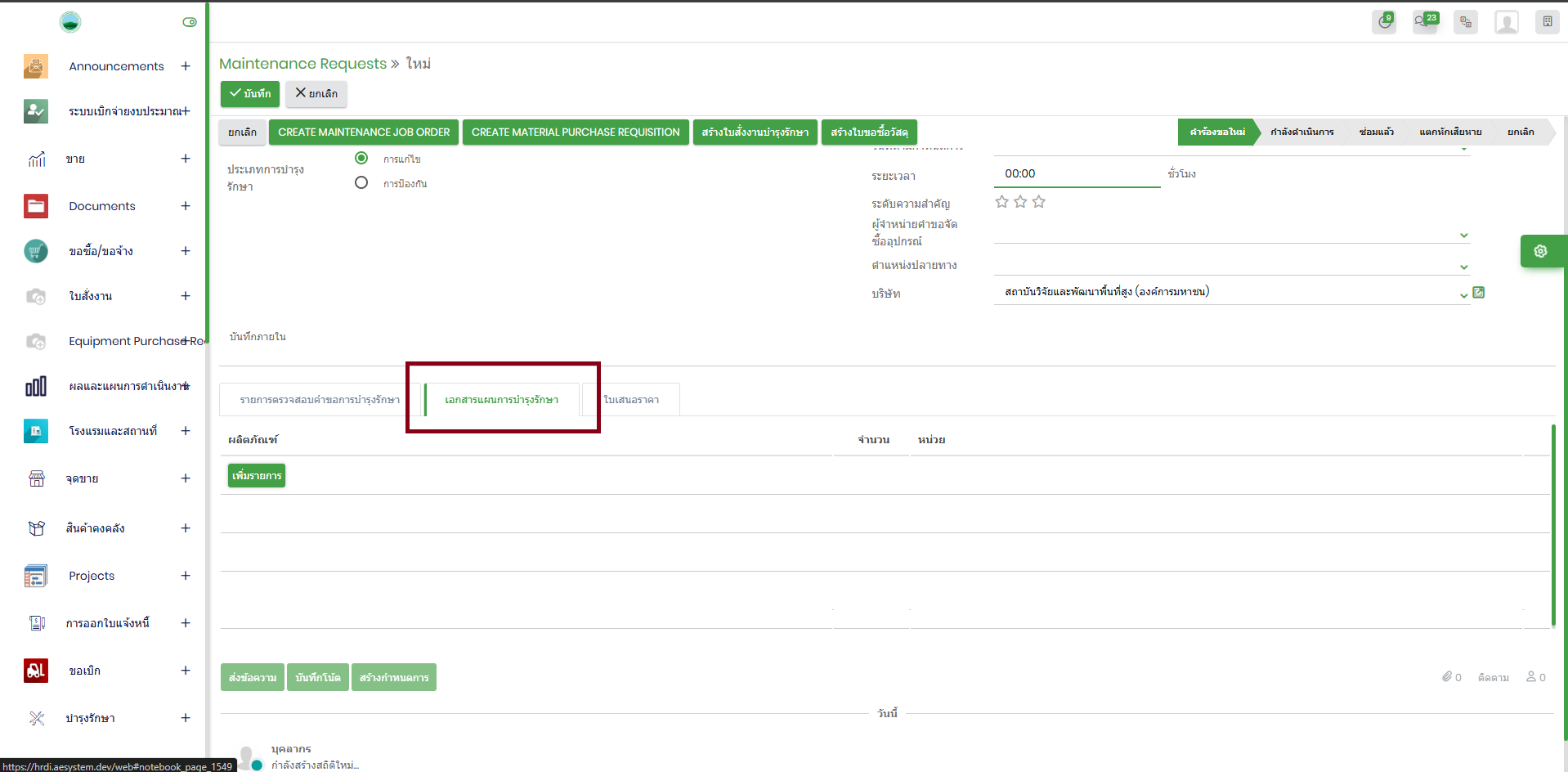This screenshot has width=1568, height=772.
Task: Click the user avatar icon in top bar
Action: point(1506,22)
